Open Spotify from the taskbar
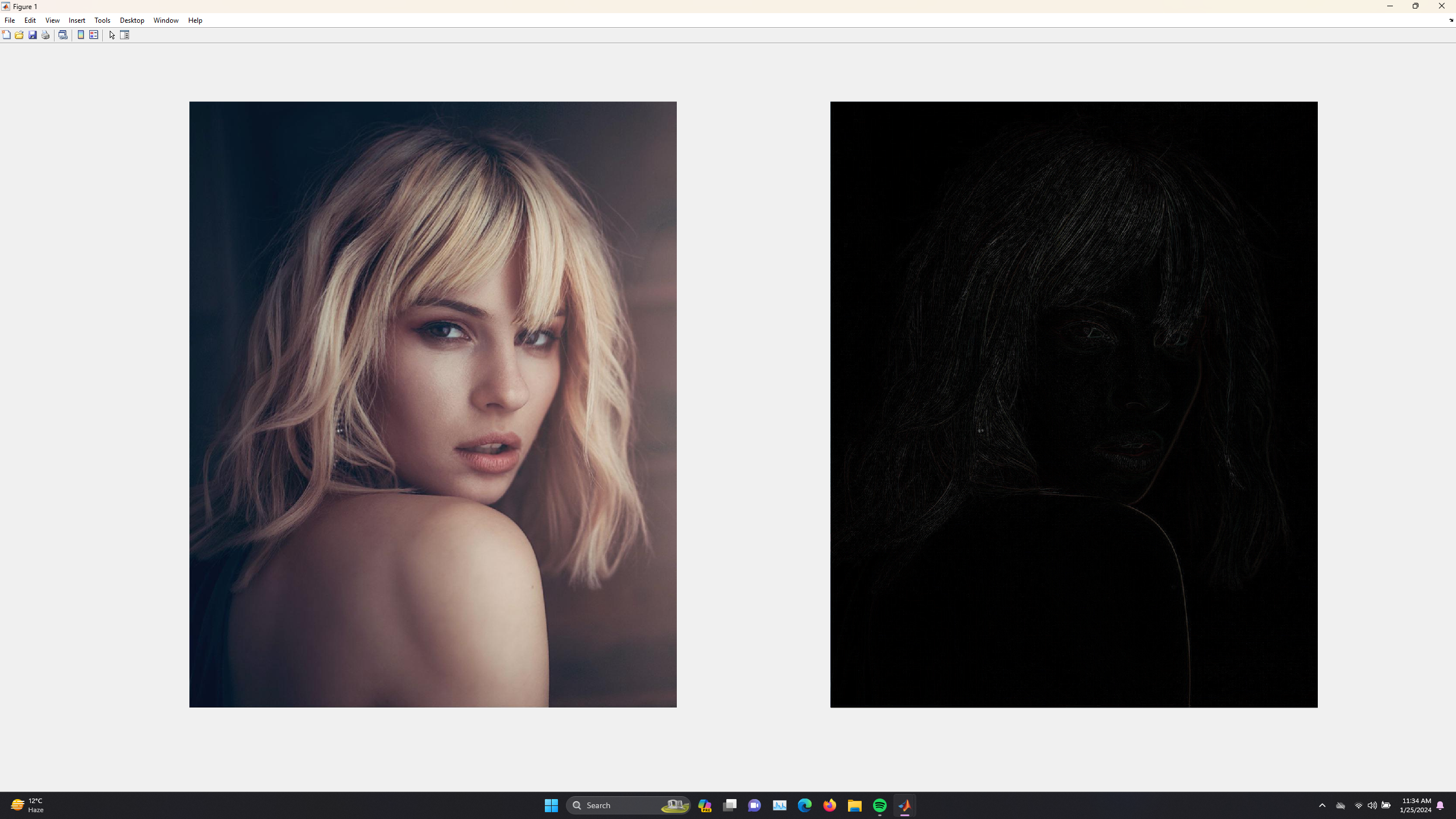The image size is (1456, 819). [x=880, y=805]
